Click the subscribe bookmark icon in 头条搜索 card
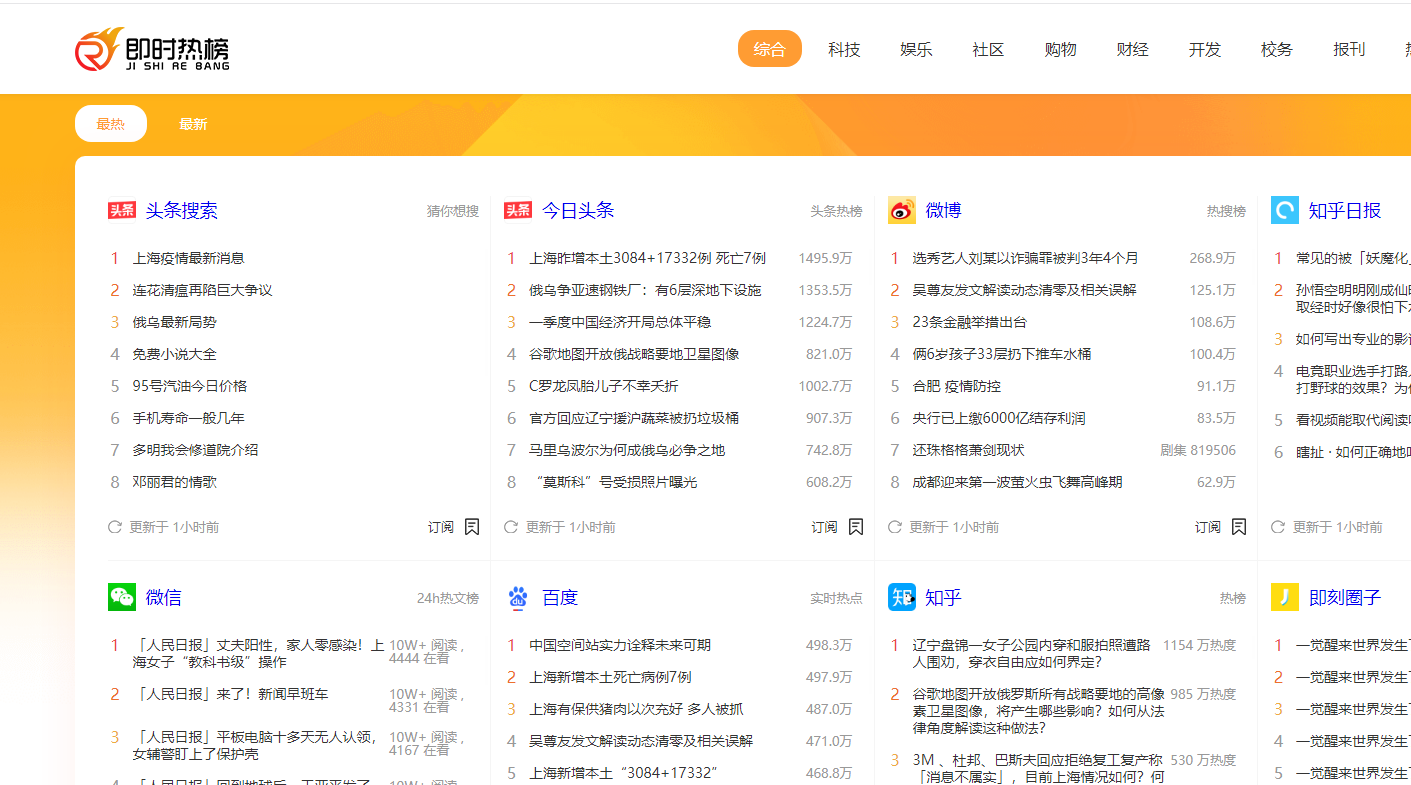 tap(472, 526)
